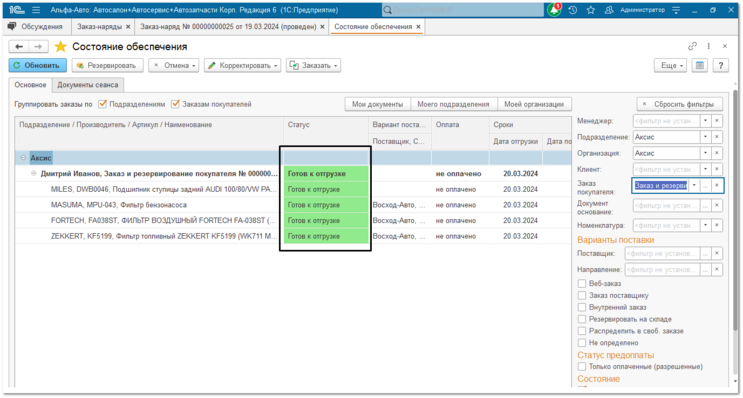Clear the Организация filter
The image size is (743, 398).
(717, 153)
